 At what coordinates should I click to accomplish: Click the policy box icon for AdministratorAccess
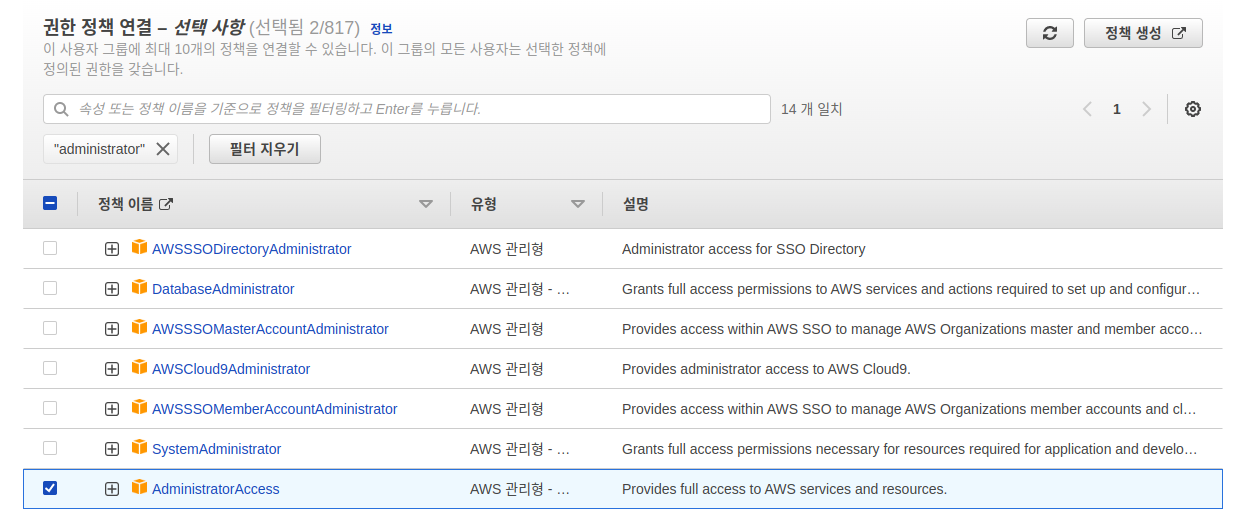point(139,487)
